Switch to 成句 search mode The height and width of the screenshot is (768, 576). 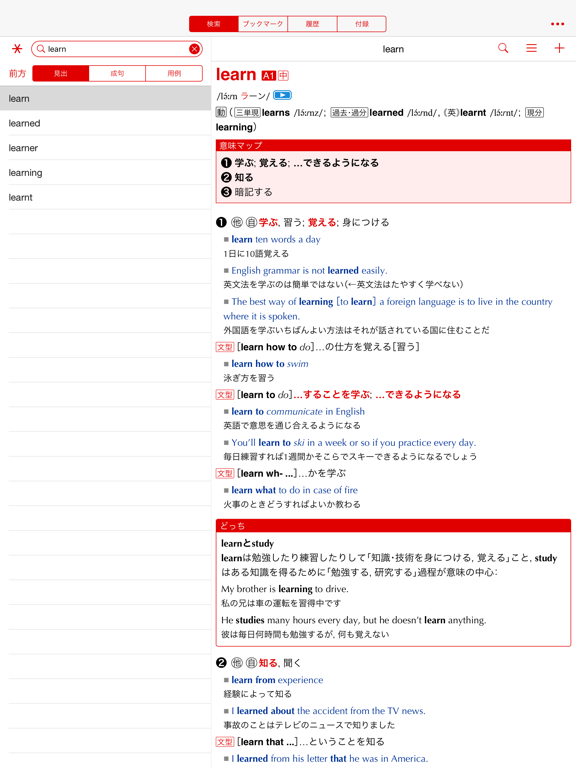(x=117, y=73)
